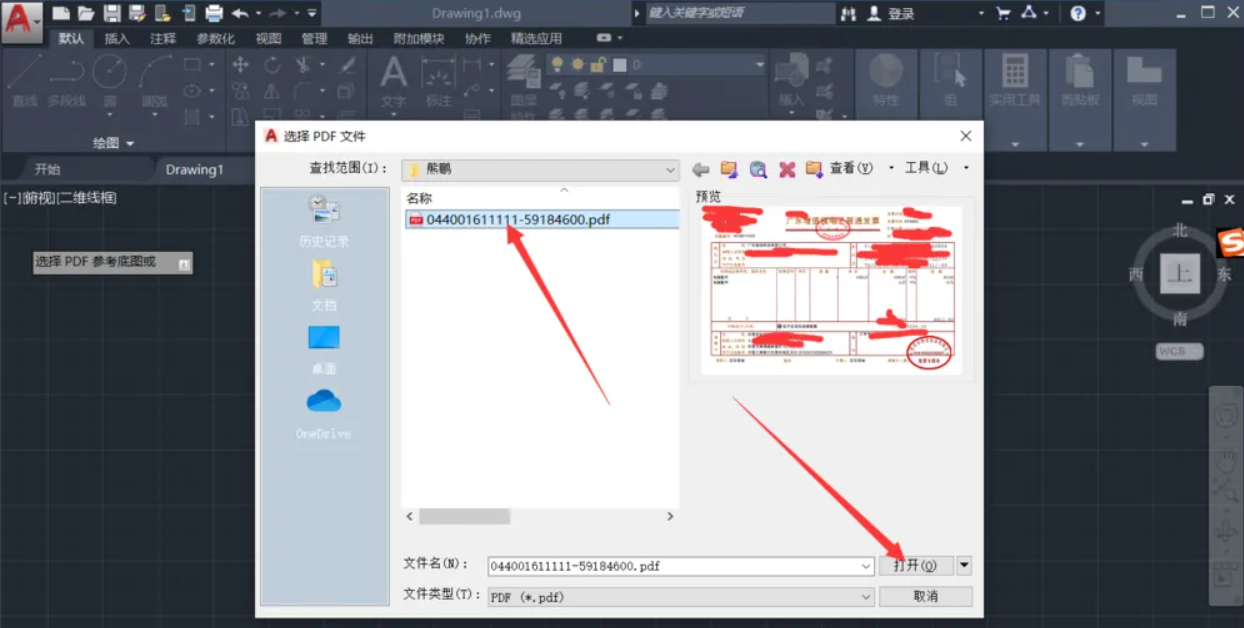Expand the 查找范围 folder dropdown
The width and height of the screenshot is (1244, 628).
(x=671, y=170)
